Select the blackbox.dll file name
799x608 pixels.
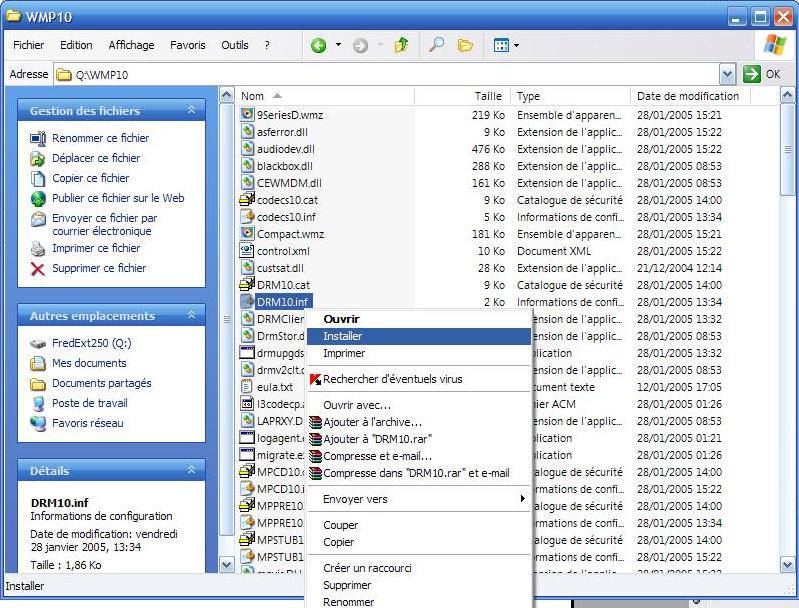284,166
